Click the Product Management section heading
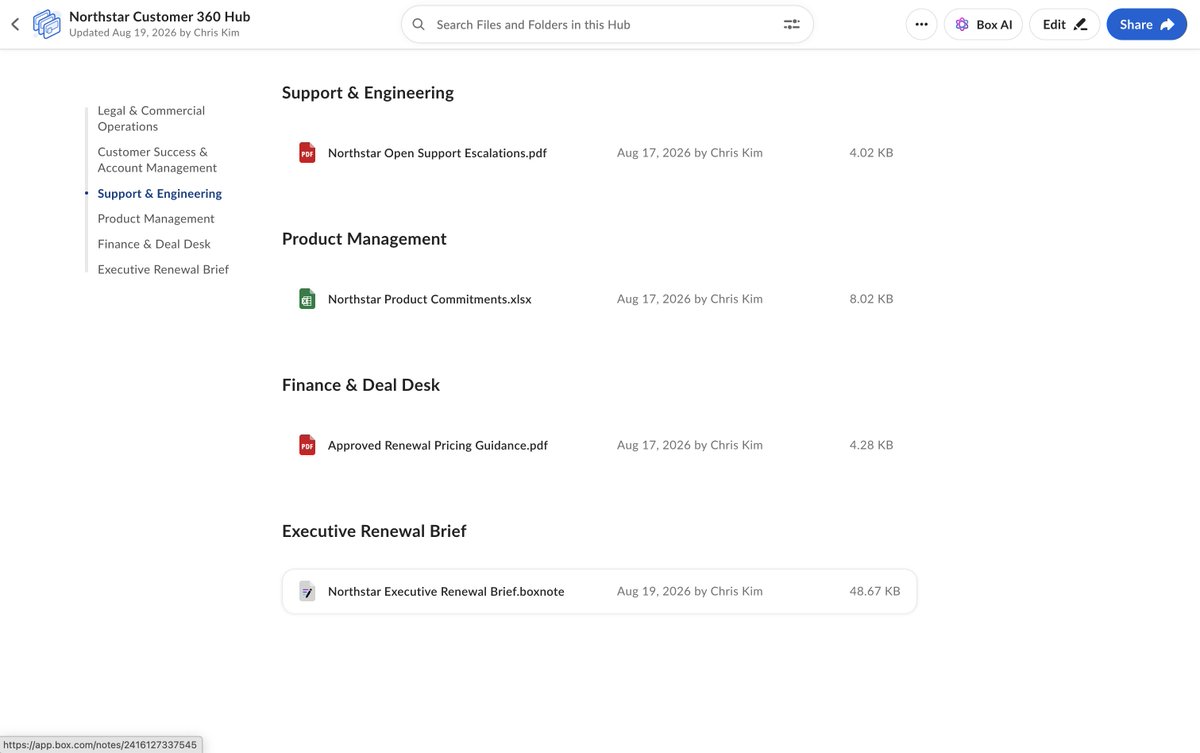 tap(364, 239)
